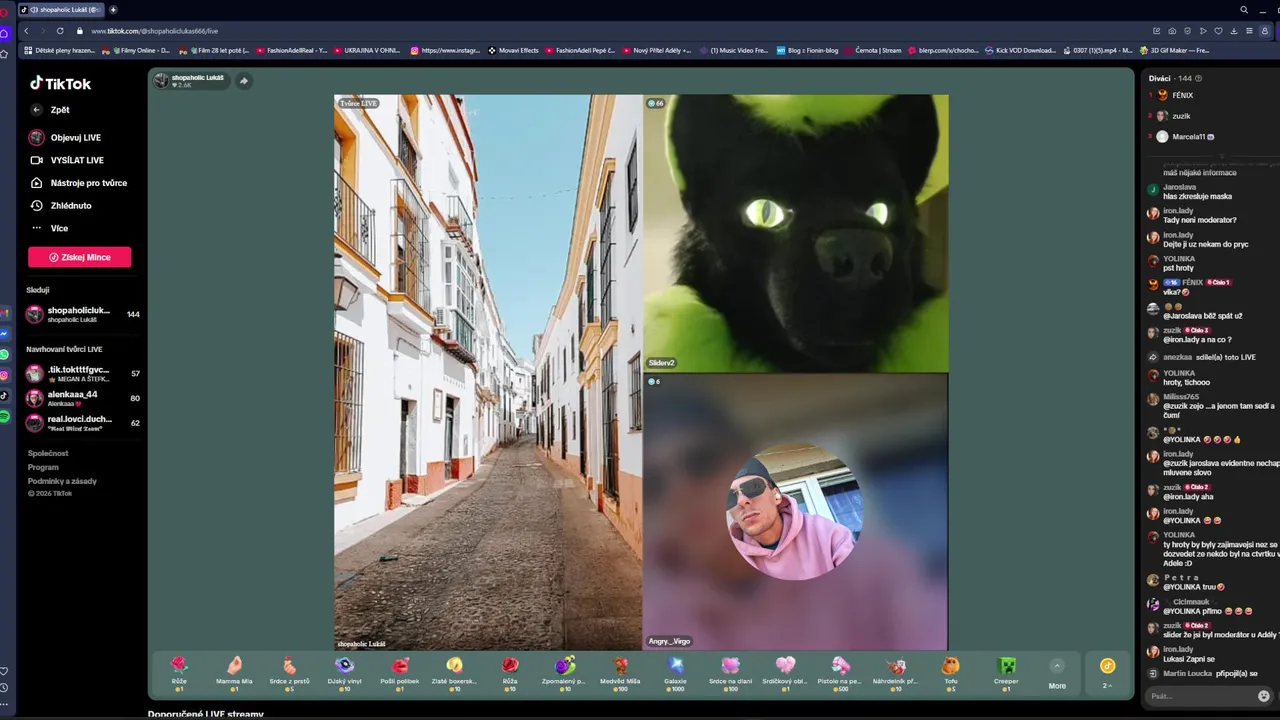
Task: Send the Růže rose gift
Action: coord(179,674)
